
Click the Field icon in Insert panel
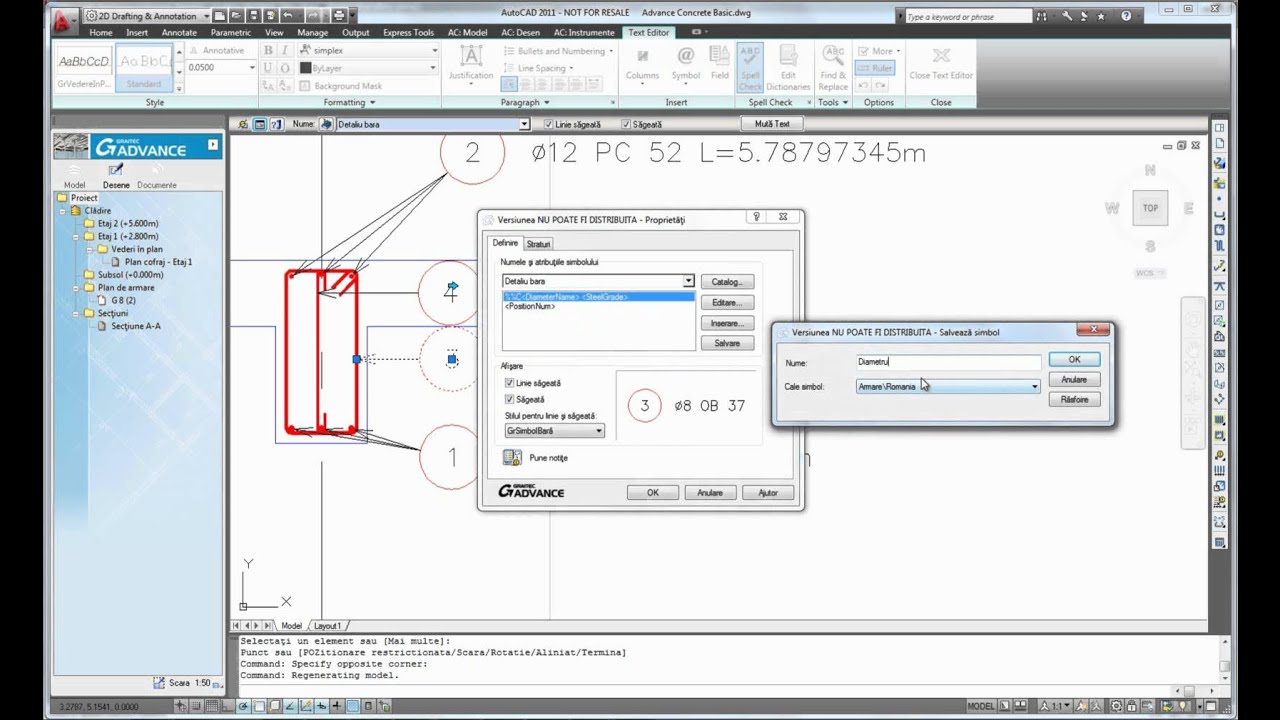tap(720, 56)
